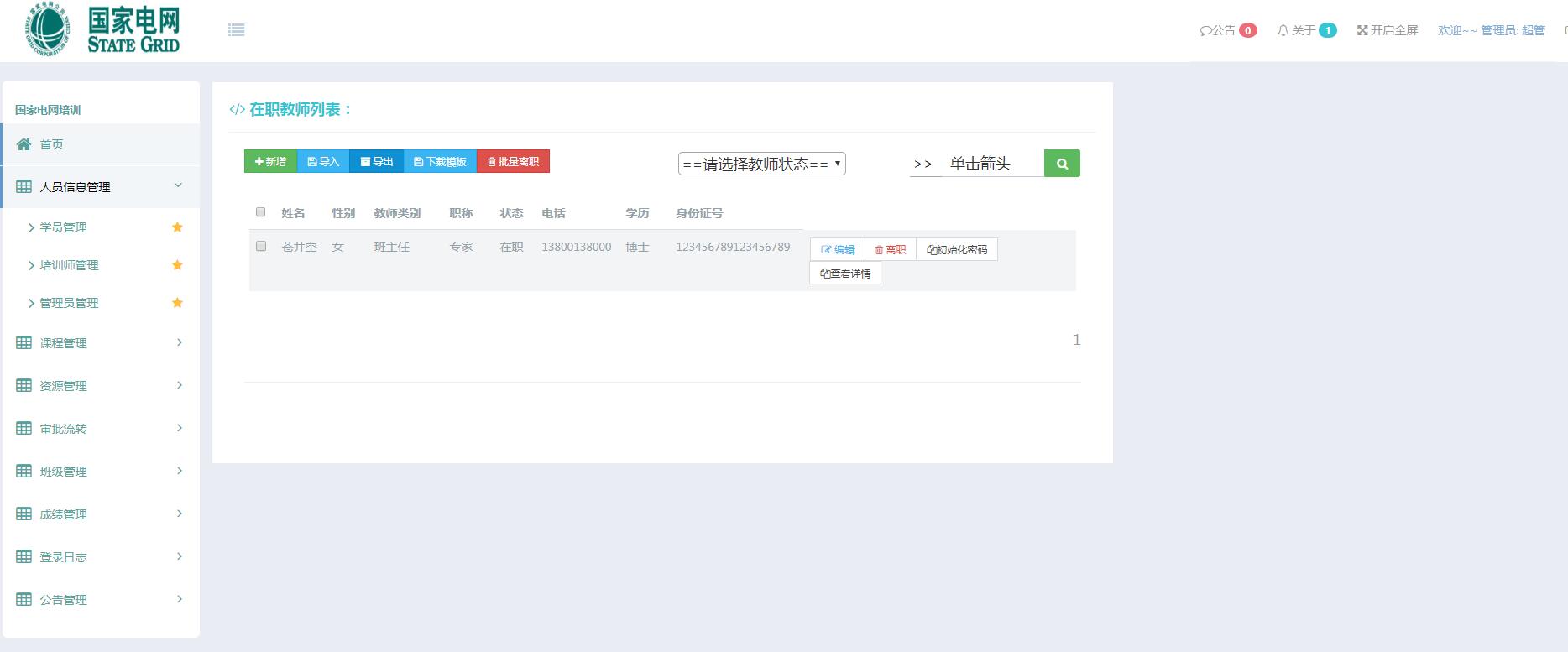Click the green search magnifier button
Viewport: 1568px width, 652px height.
[1062, 164]
